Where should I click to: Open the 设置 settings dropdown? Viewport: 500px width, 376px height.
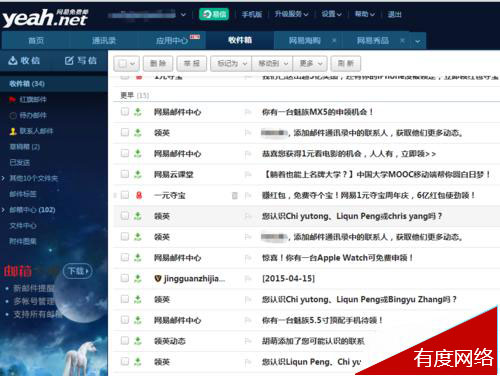click(331, 14)
